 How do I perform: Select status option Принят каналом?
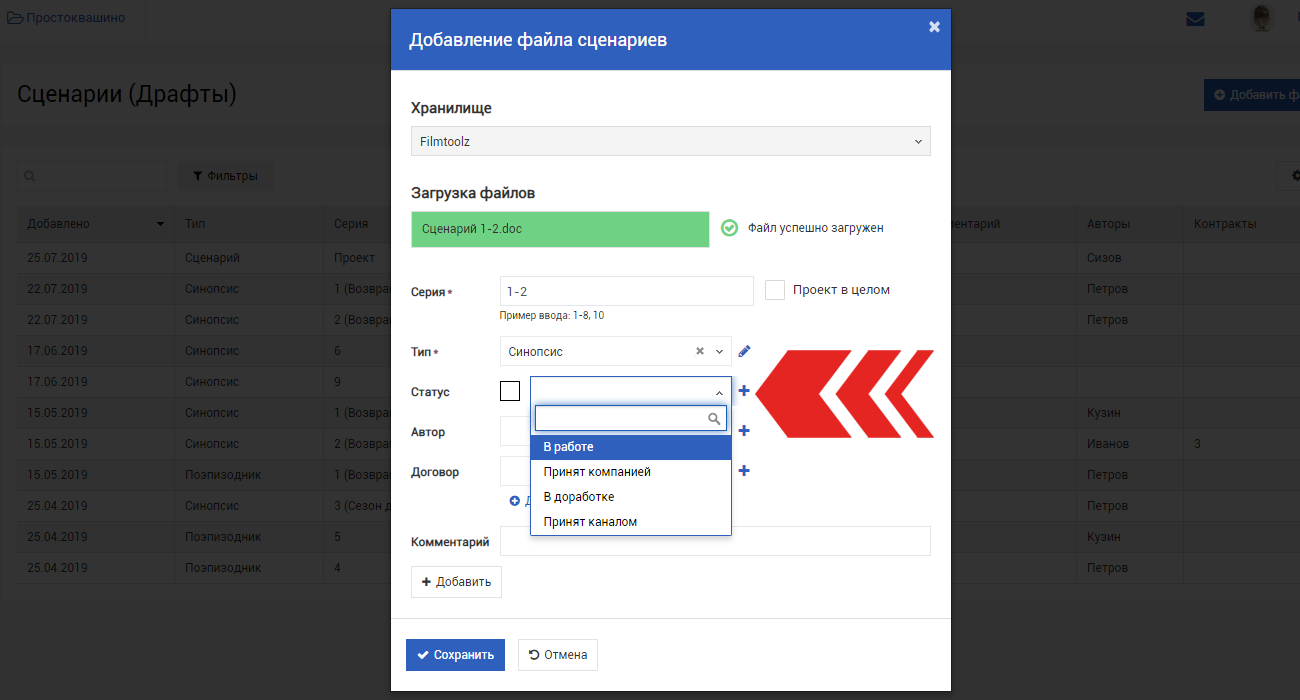click(x=631, y=522)
